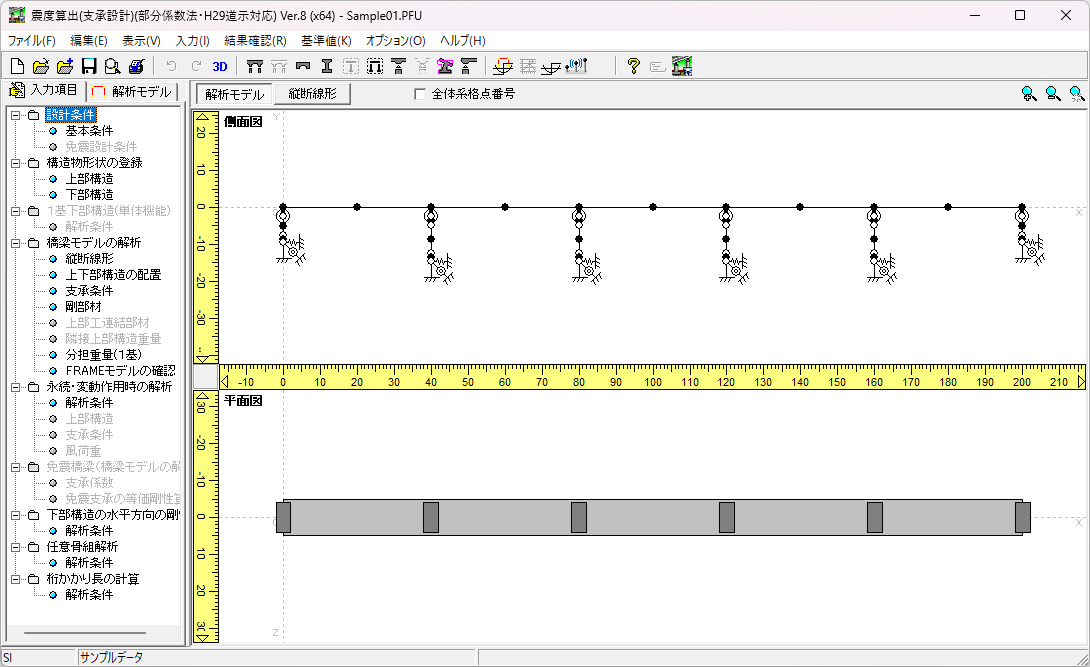Zoom out with the minus magnifier icon
Image resolution: width=1090 pixels, height=667 pixels.
pyautogui.click(x=1053, y=94)
